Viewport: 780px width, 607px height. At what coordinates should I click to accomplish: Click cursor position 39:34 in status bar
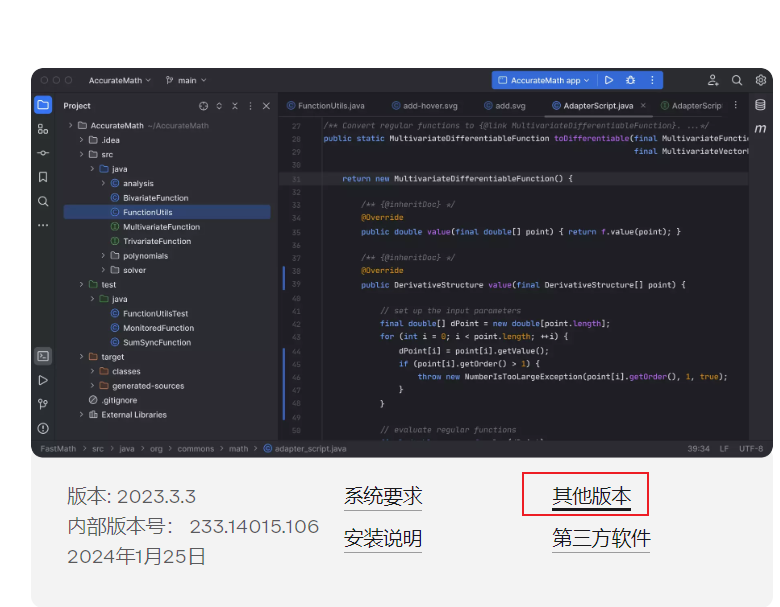(x=698, y=449)
